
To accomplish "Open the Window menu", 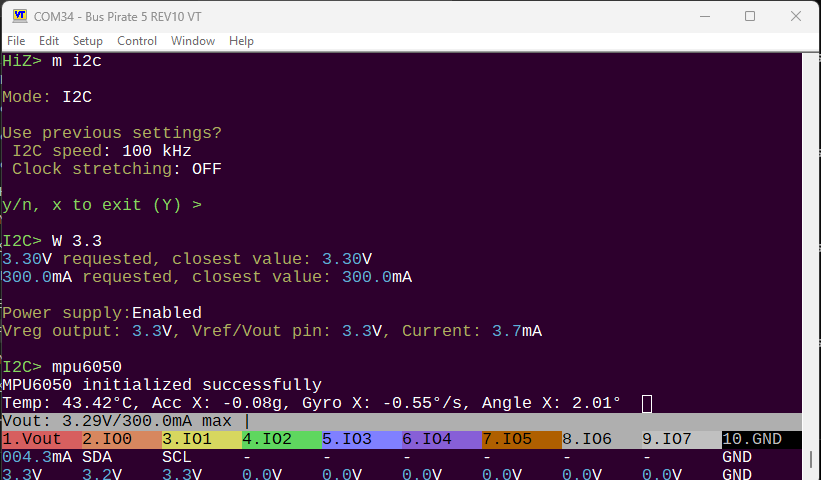I will [193, 41].
